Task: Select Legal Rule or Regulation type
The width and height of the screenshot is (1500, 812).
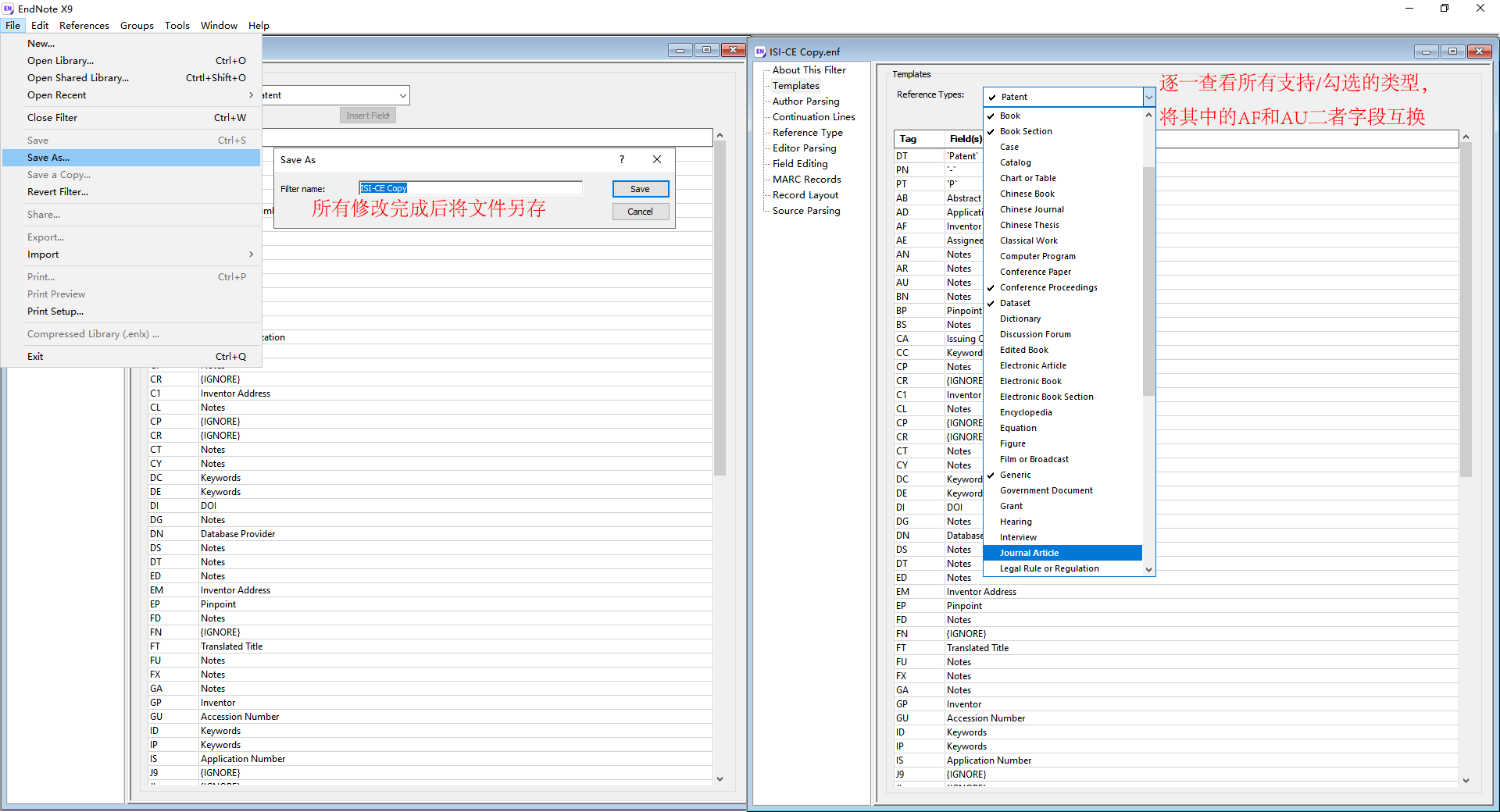Action: coord(1062,568)
